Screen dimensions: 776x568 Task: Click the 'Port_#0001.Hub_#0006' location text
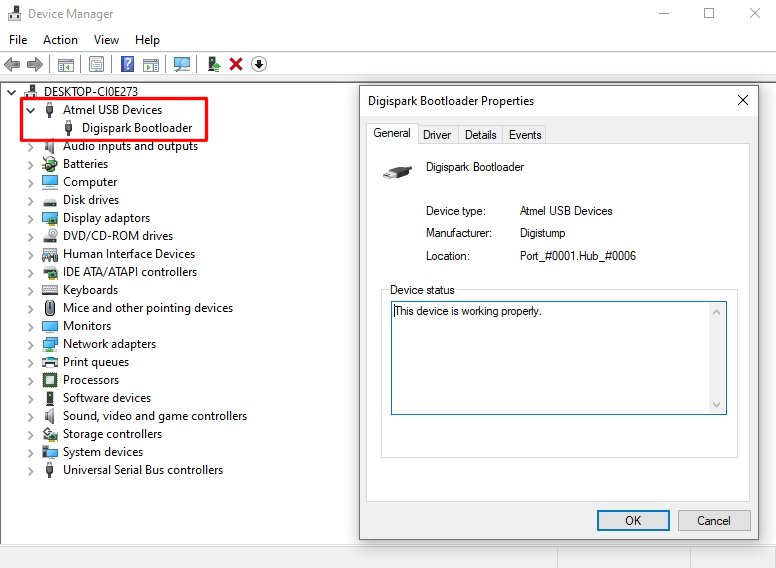pos(578,256)
